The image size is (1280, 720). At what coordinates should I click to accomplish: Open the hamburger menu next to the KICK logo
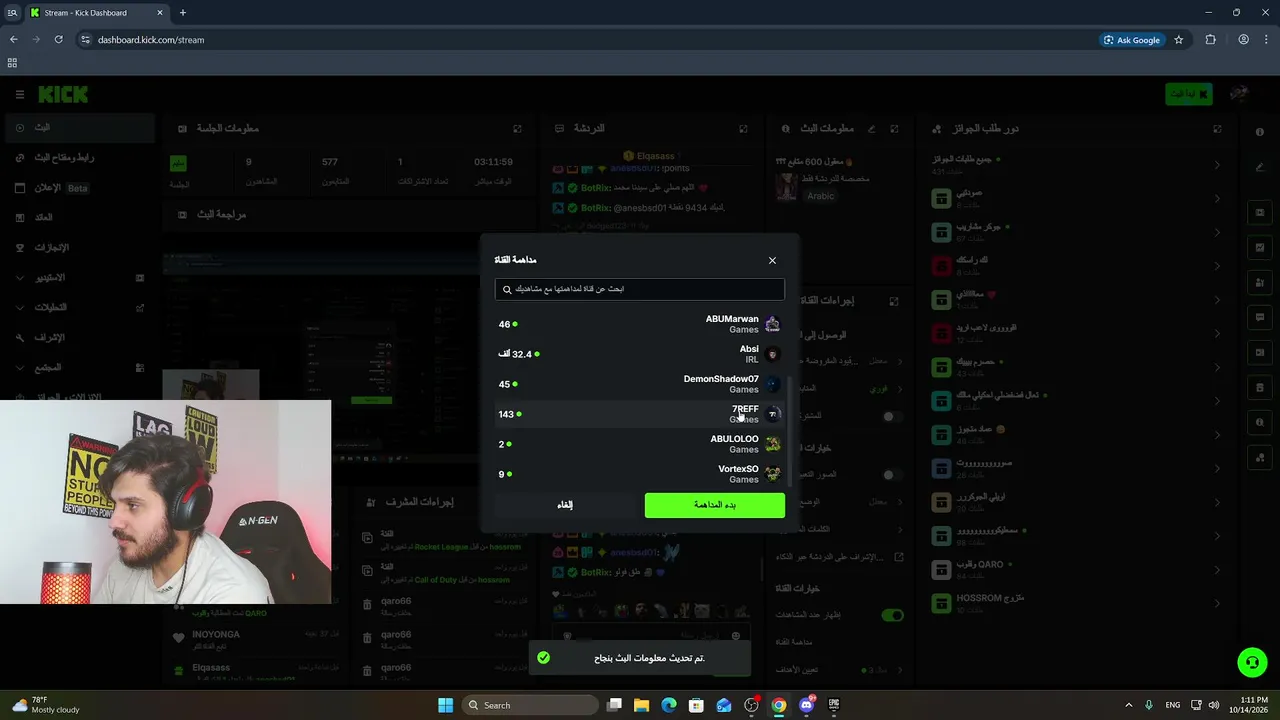pyautogui.click(x=19, y=94)
